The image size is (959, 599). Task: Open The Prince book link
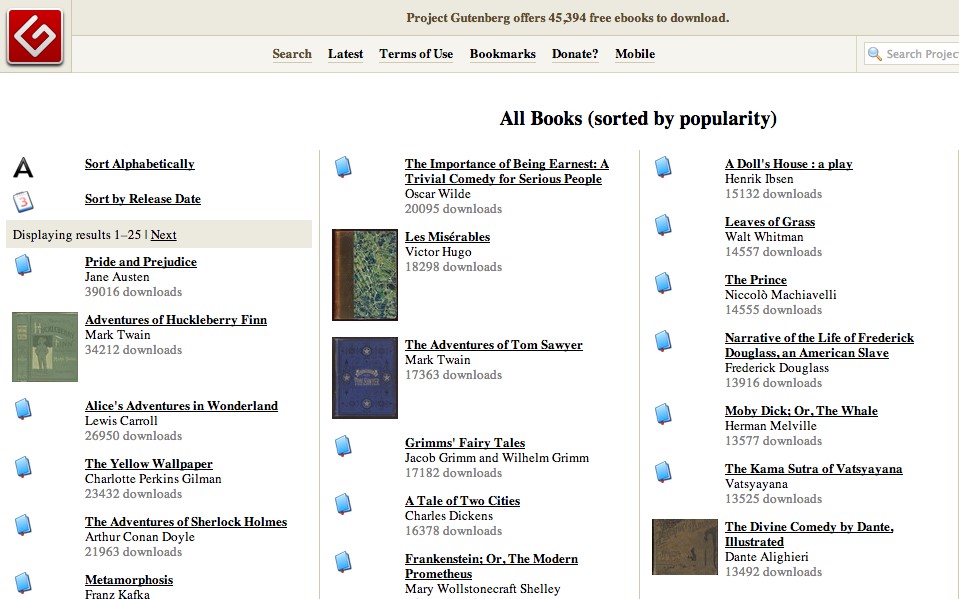click(x=755, y=280)
